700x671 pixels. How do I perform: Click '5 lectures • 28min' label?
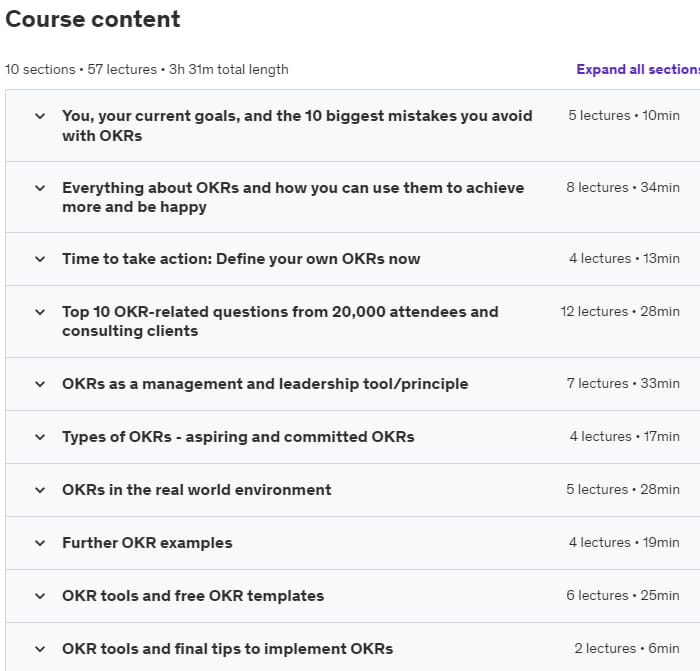pyautogui.click(x=623, y=490)
